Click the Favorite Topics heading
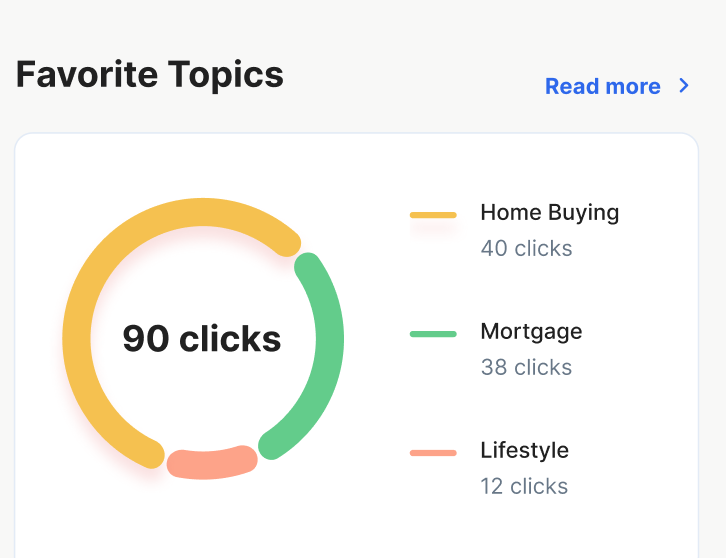 tap(150, 75)
